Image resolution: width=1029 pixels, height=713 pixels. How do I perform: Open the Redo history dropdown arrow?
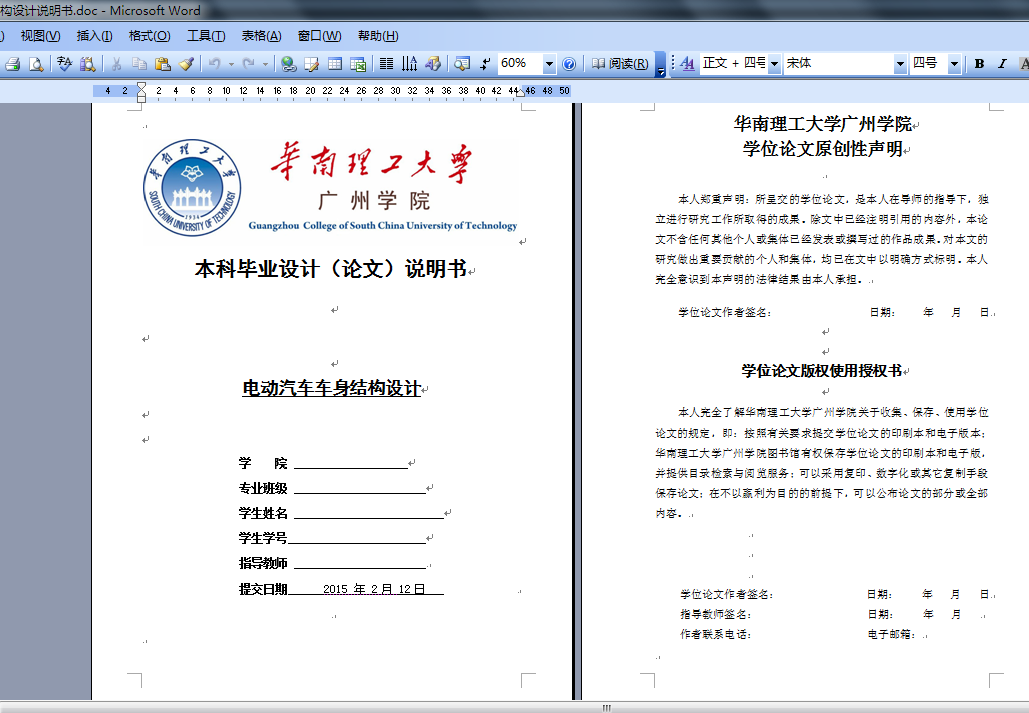(x=265, y=64)
